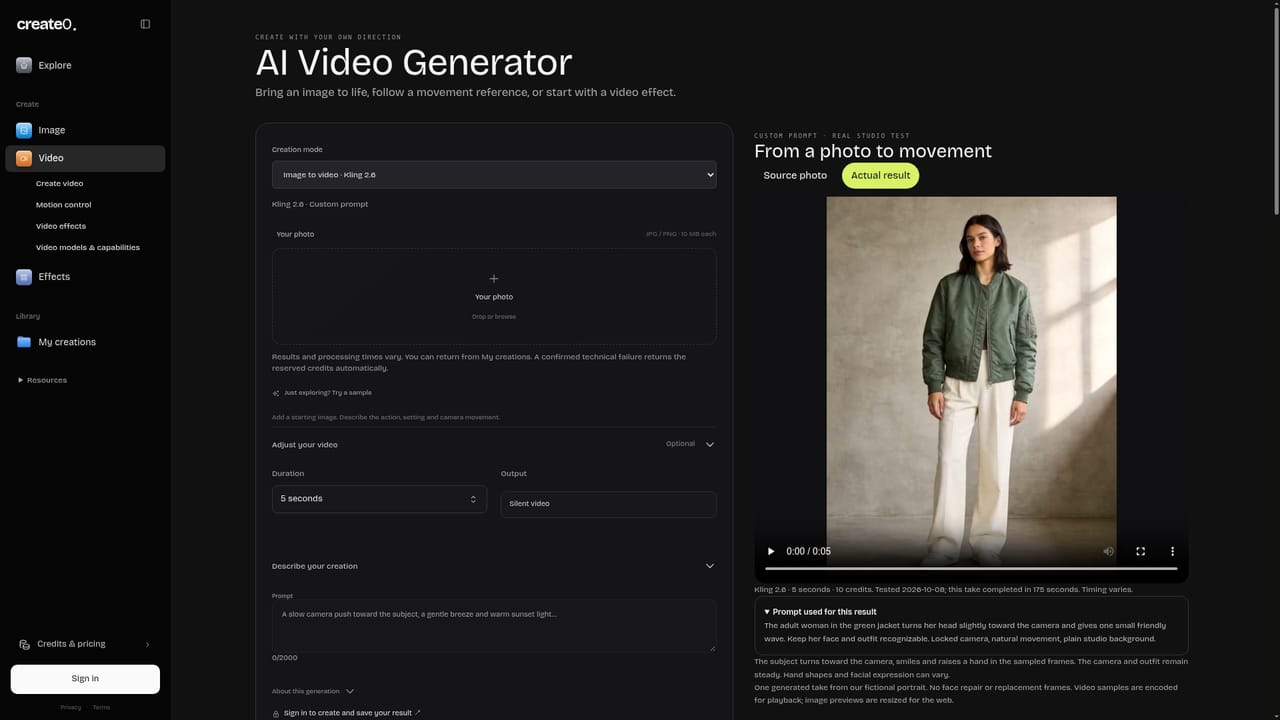The image size is (1280, 720).
Task: Click the Sign in button
Action: point(85,679)
